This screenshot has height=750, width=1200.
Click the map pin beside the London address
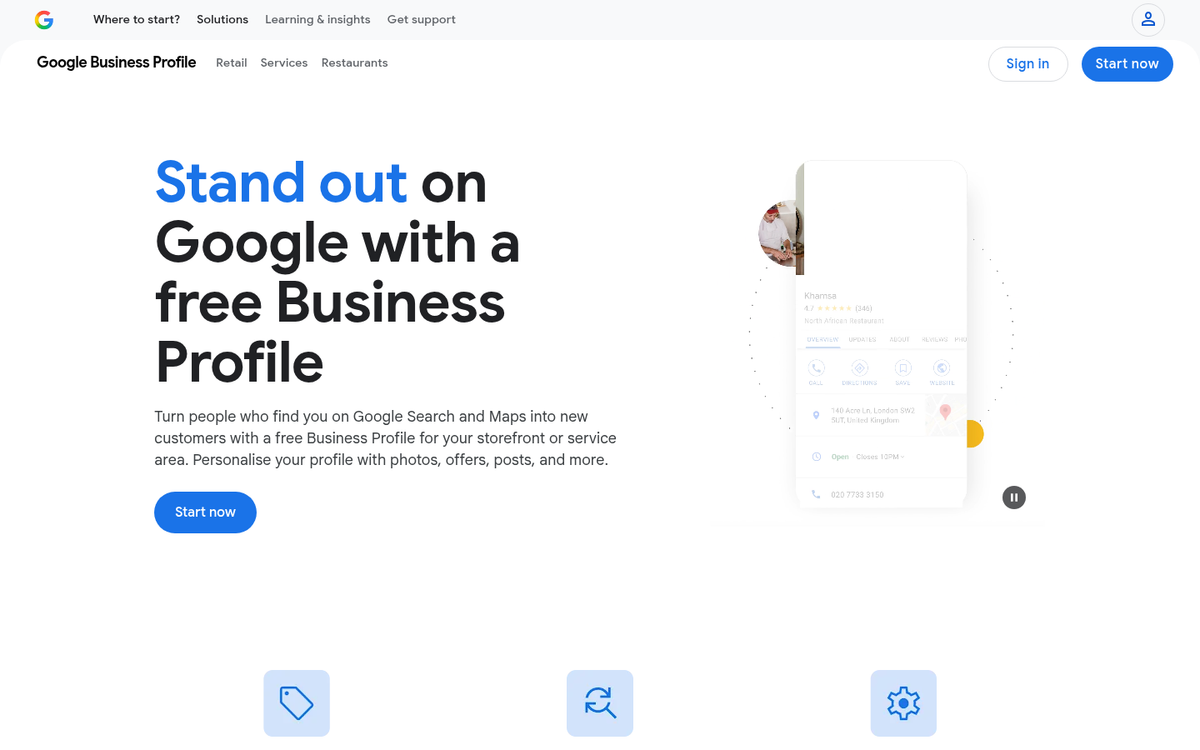point(816,414)
